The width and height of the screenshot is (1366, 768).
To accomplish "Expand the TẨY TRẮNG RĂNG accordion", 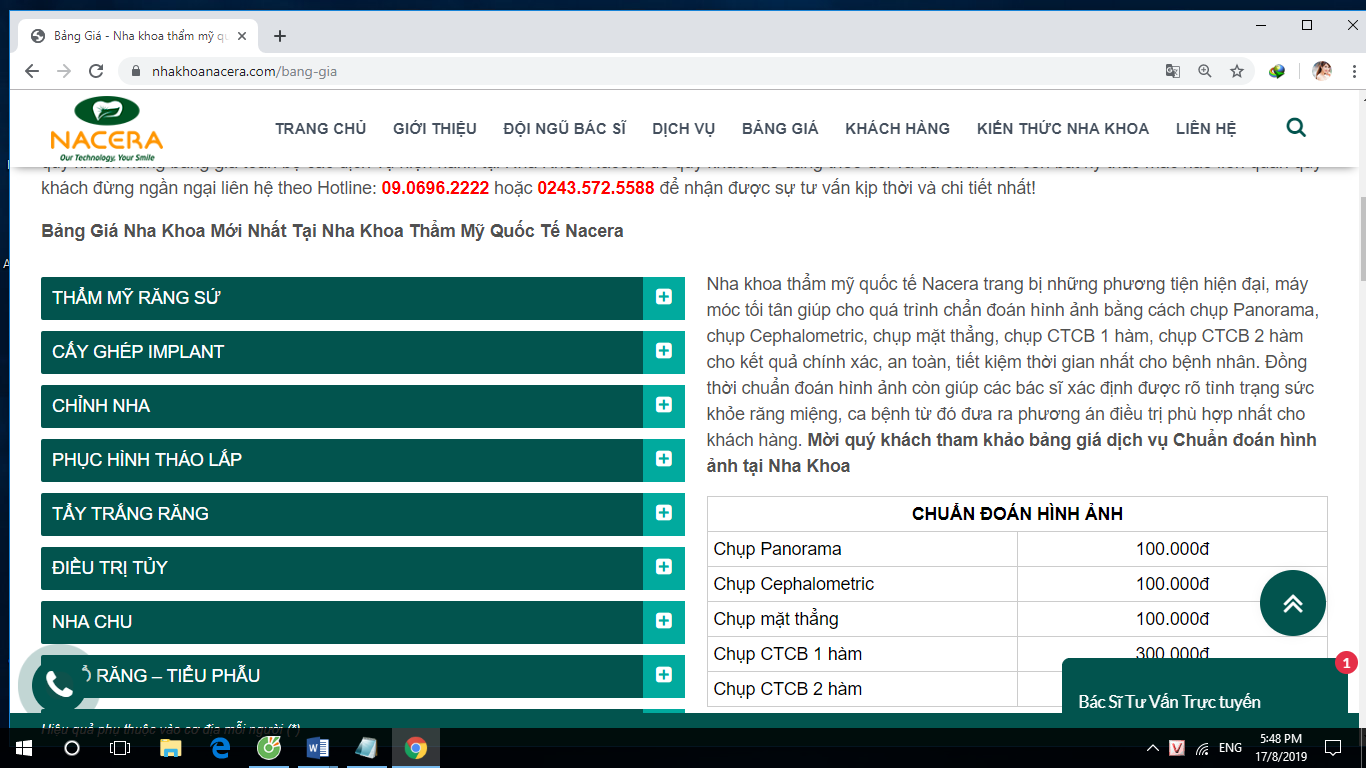I will [663, 513].
